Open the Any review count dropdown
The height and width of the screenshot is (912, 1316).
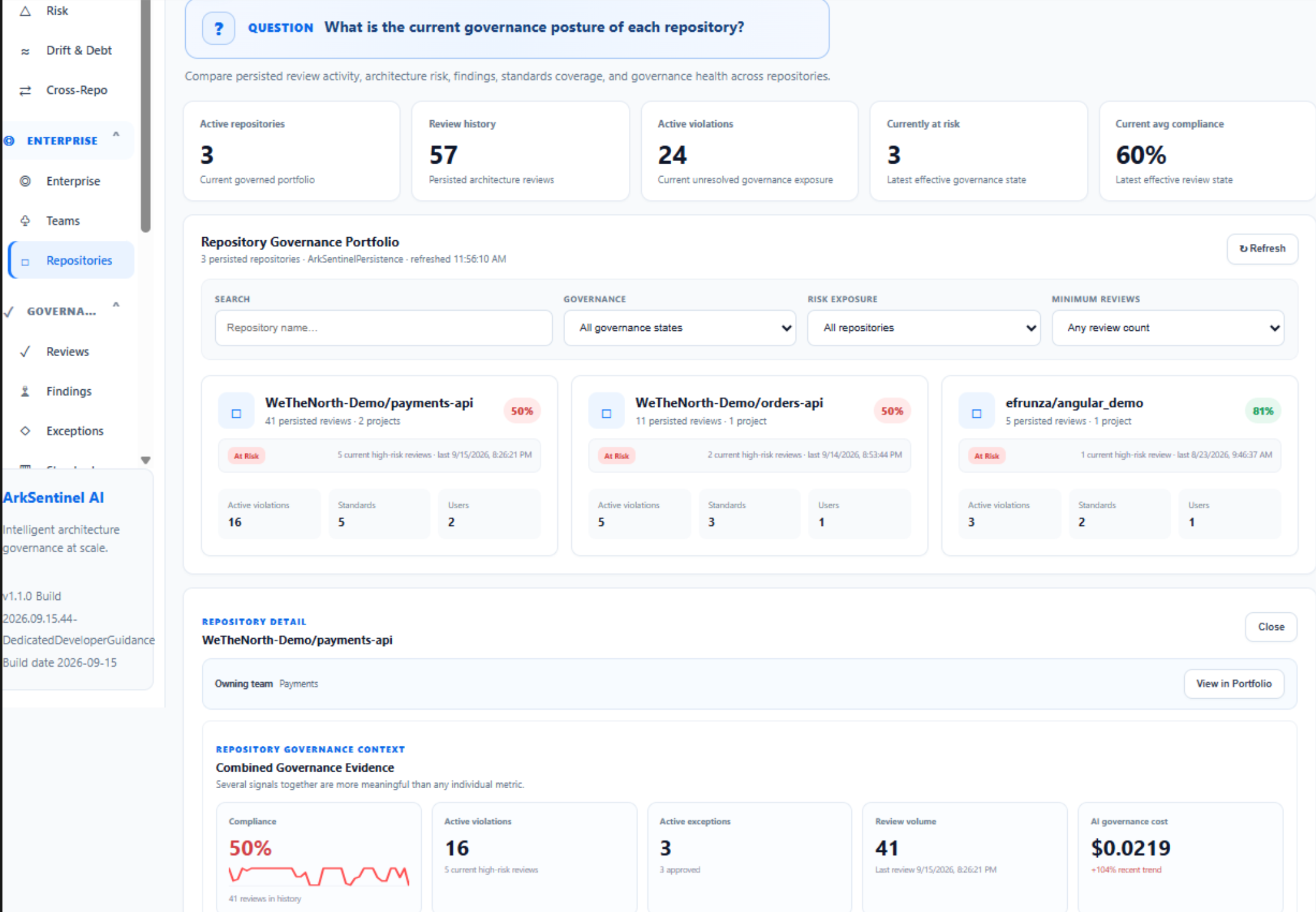click(1168, 328)
